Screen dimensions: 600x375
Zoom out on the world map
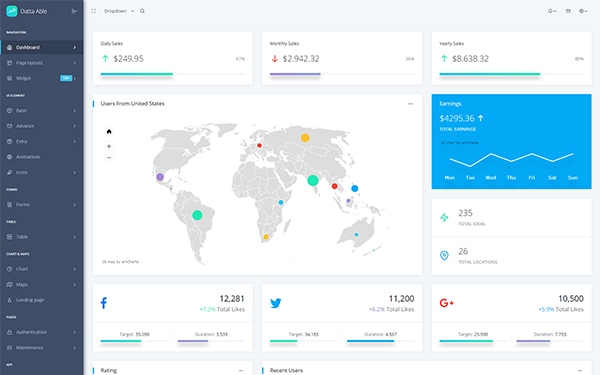(x=109, y=158)
